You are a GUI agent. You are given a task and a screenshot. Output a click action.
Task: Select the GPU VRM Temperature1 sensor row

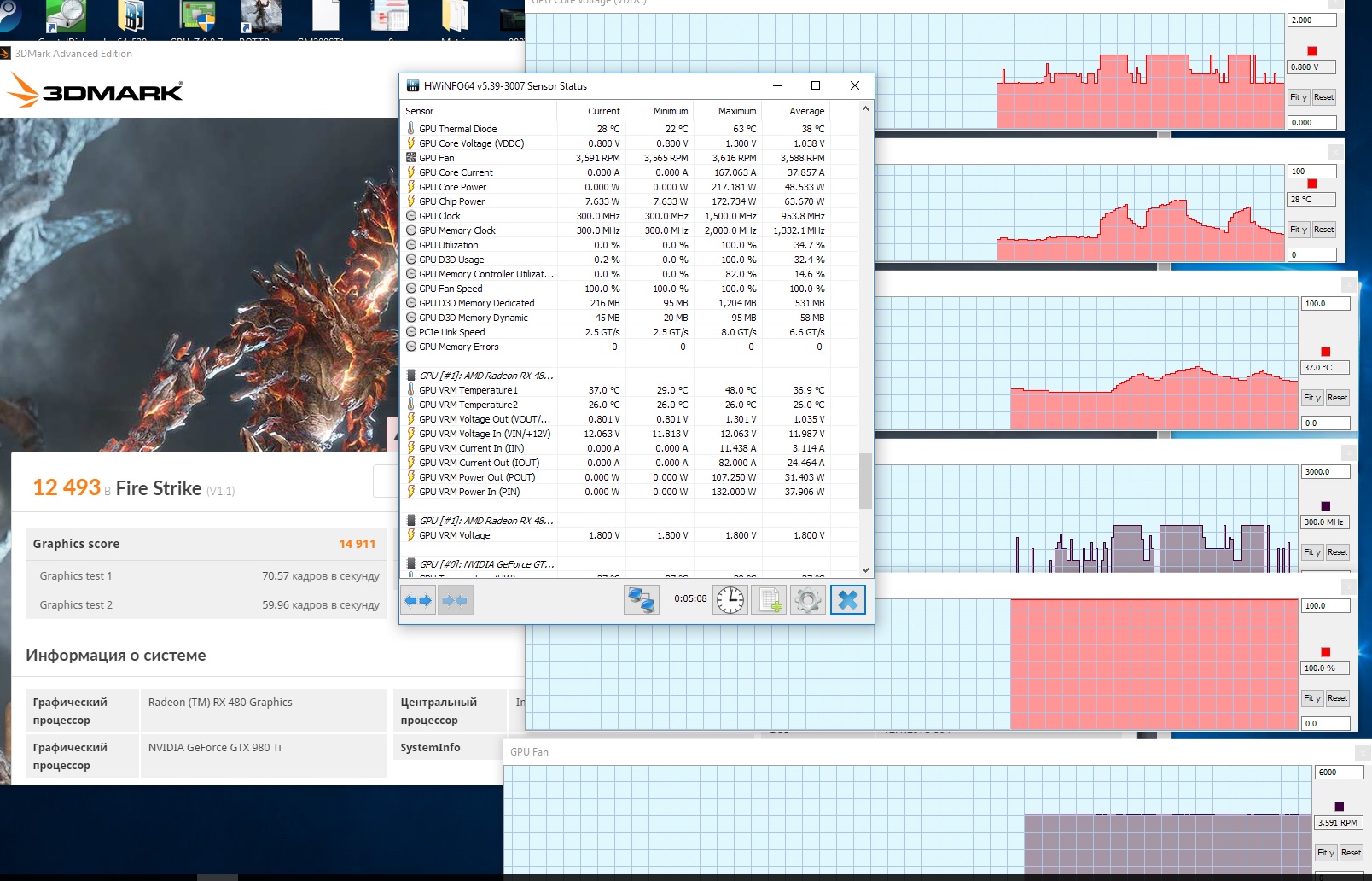[x=629, y=390]
